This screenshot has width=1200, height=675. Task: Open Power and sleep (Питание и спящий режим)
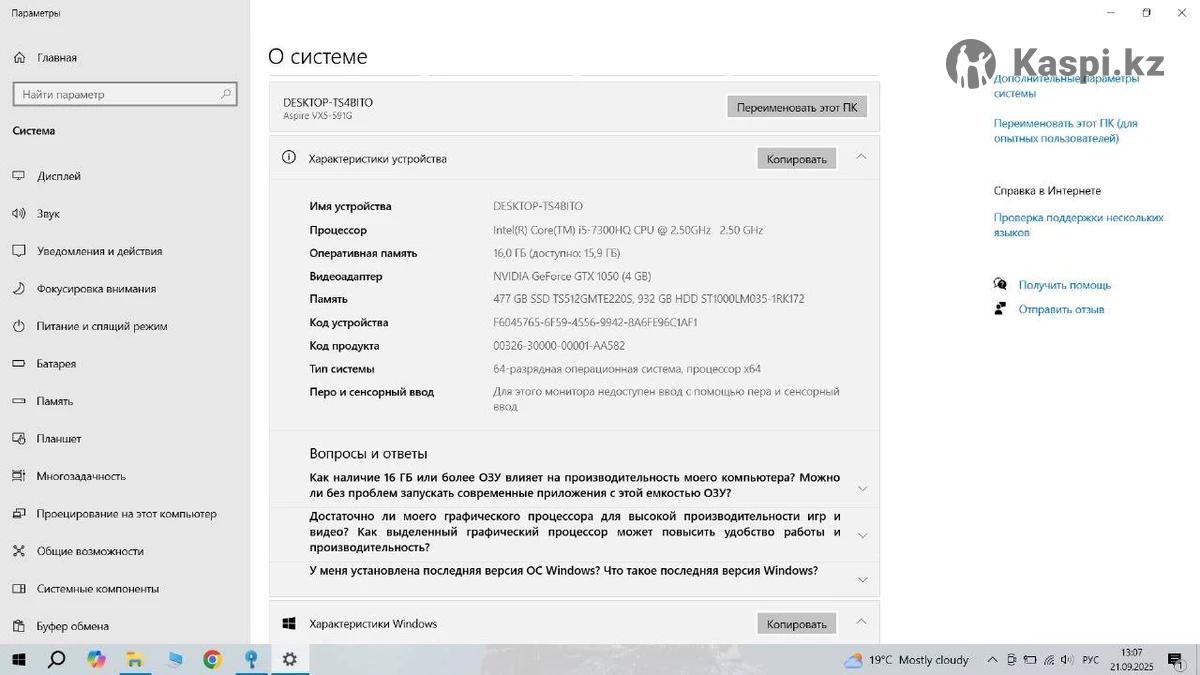click(101, 326)
